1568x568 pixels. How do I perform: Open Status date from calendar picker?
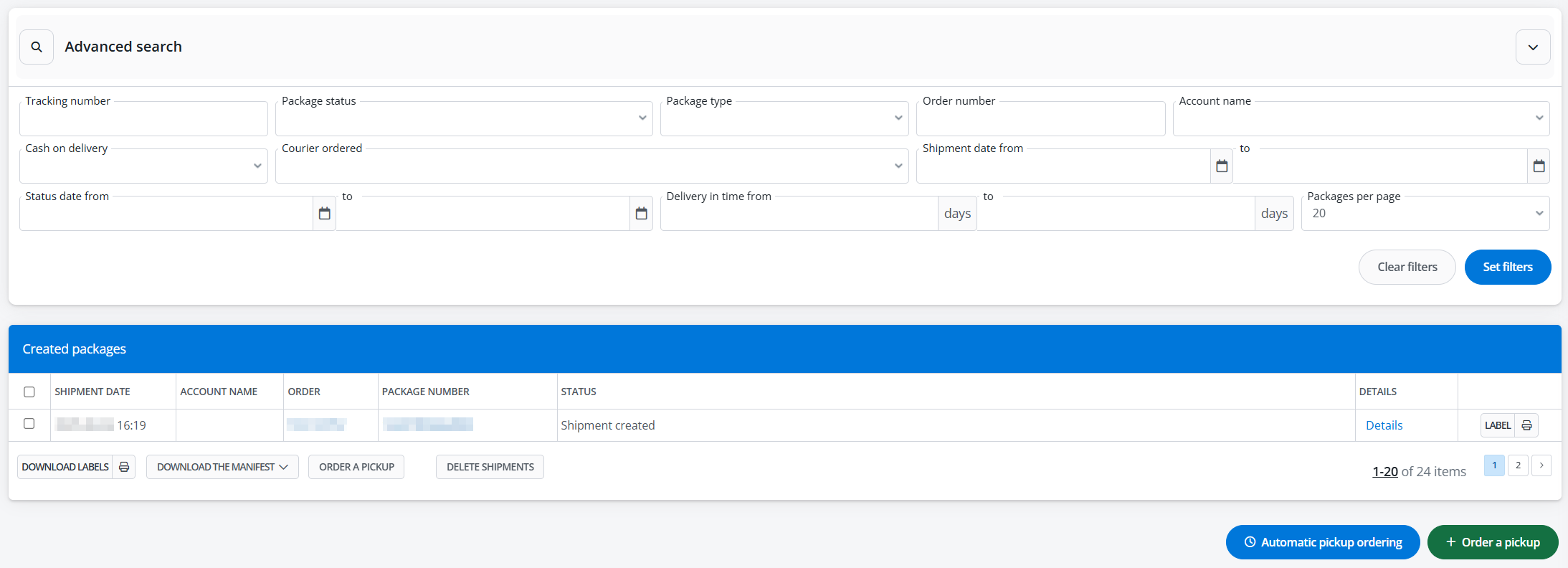point(324,214)
